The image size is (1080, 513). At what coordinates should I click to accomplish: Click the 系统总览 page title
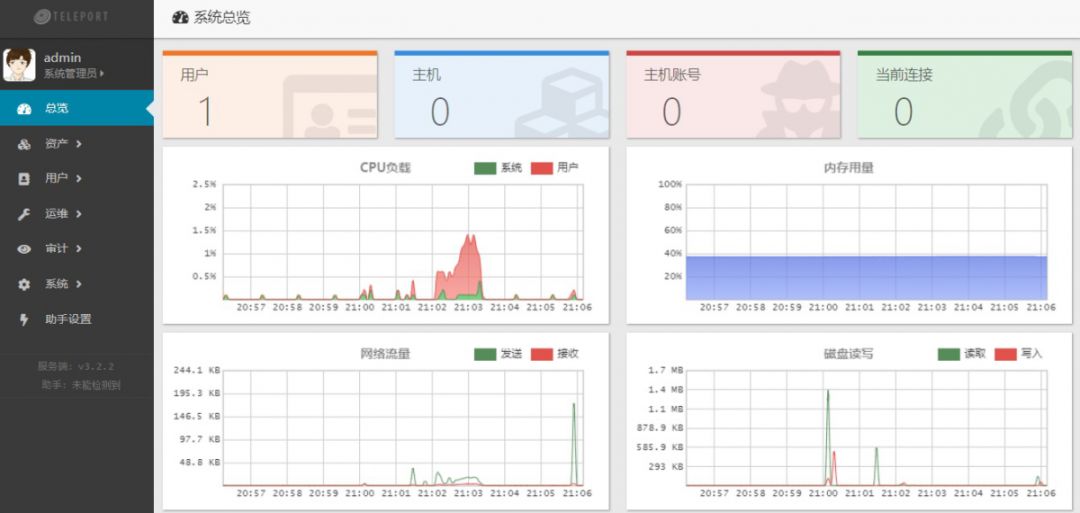click(x=222, y=18)
